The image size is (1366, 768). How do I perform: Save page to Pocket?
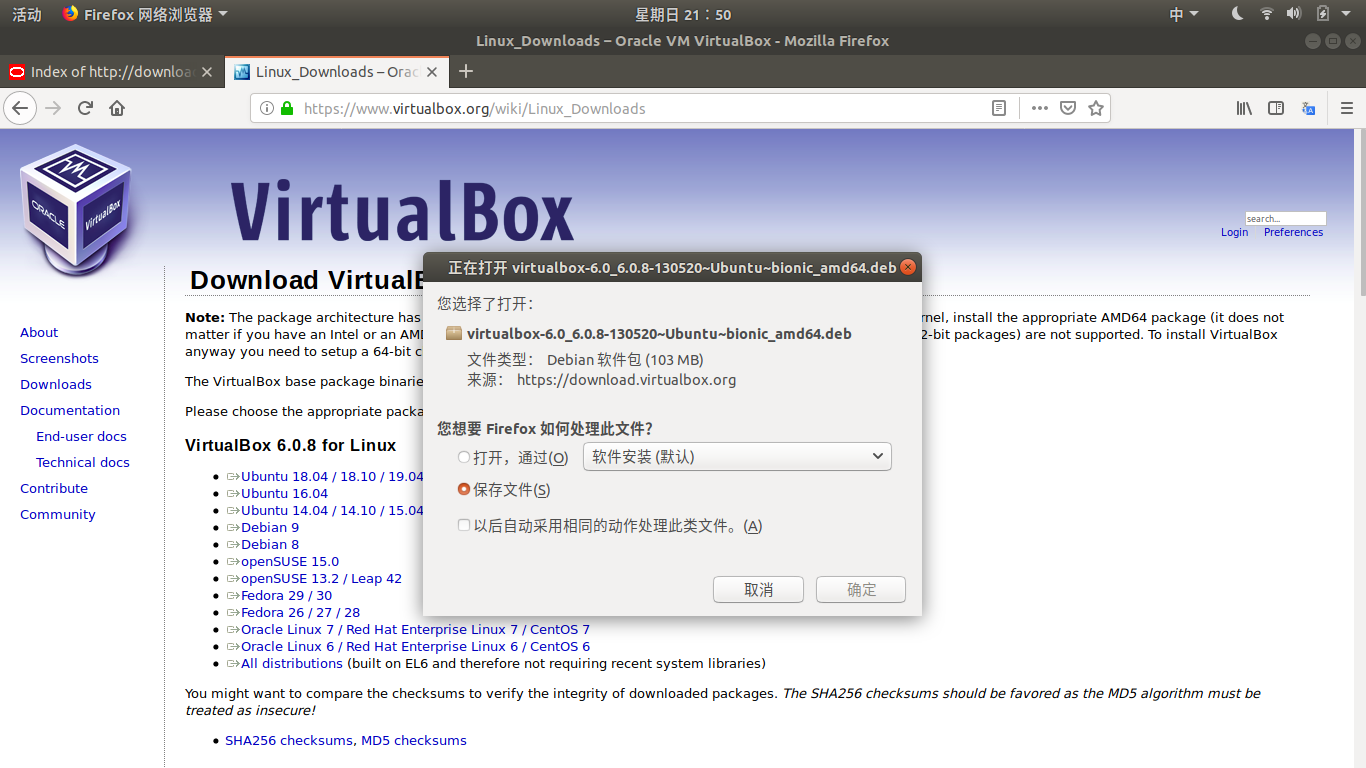[x=1068, y=108]
